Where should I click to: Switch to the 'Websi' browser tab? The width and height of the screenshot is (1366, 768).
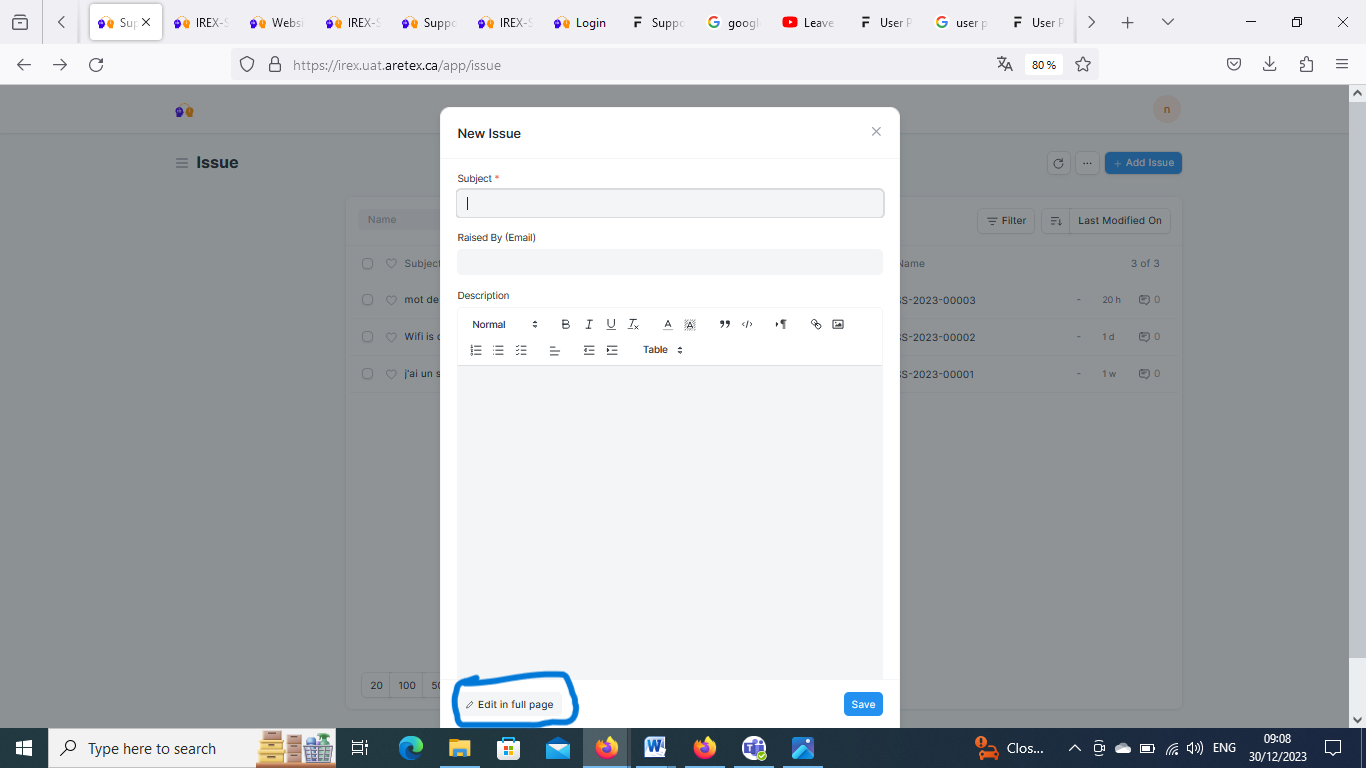click(277, 22)
